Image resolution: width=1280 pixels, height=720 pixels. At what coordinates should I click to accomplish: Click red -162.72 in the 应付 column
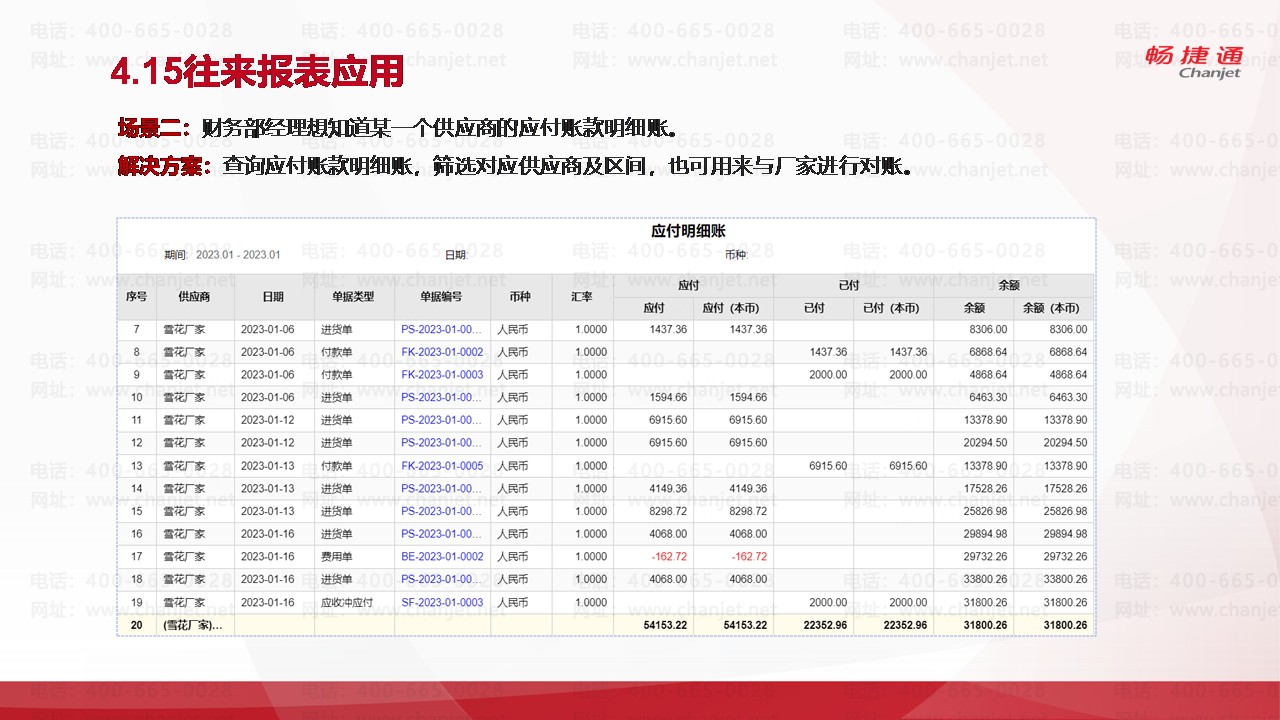point(669,557)
